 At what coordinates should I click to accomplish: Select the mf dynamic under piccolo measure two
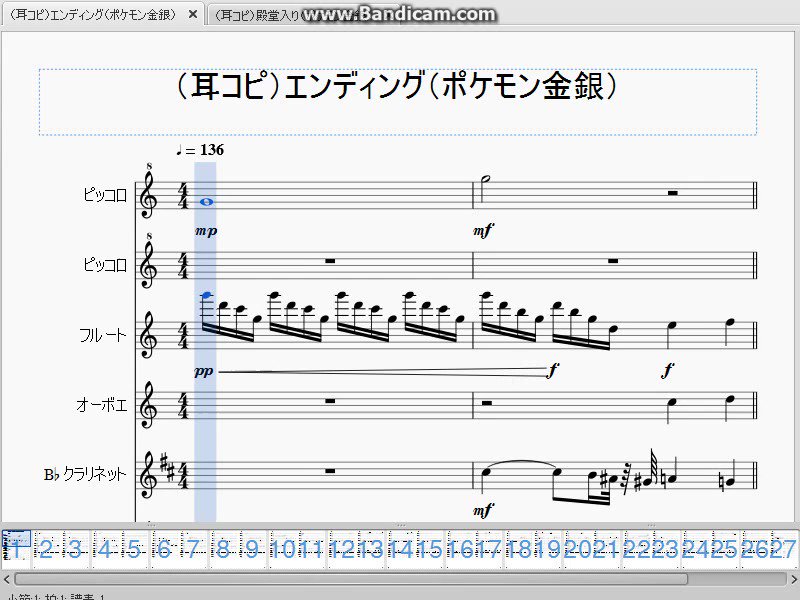[x=483, y=231]
